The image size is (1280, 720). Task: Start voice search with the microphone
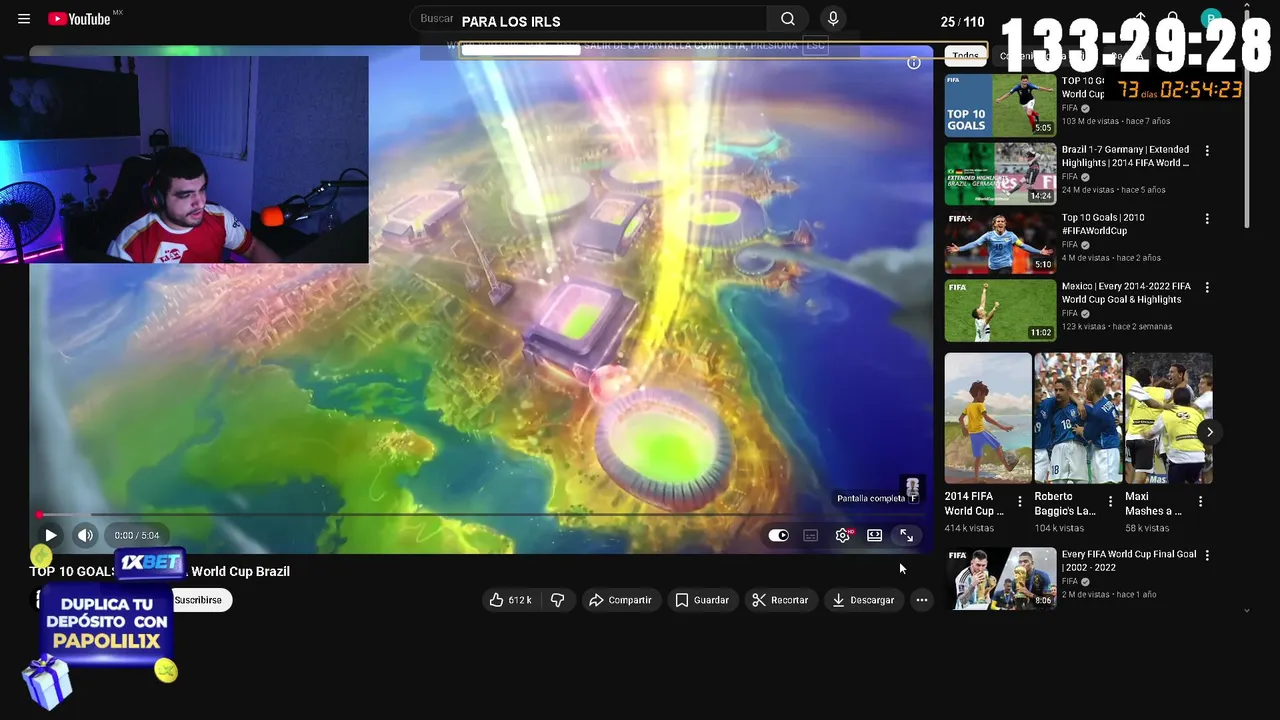click(x=833, y=19)
